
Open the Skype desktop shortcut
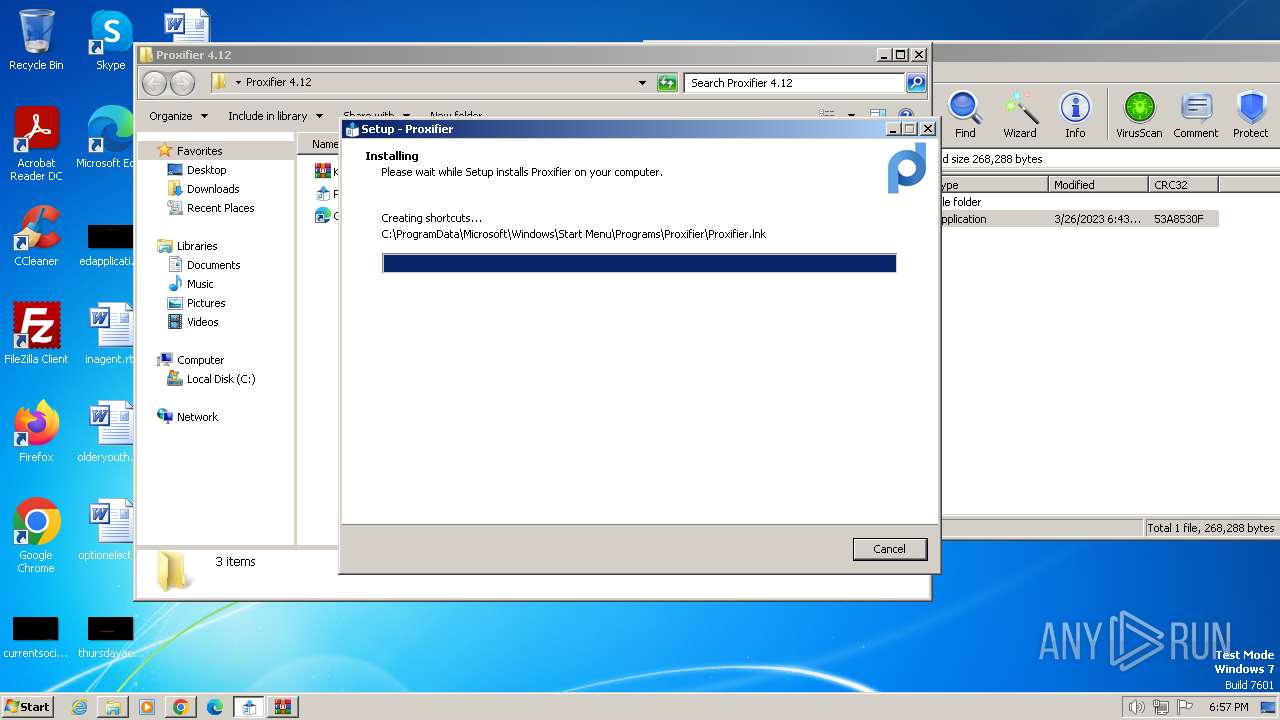110,40
